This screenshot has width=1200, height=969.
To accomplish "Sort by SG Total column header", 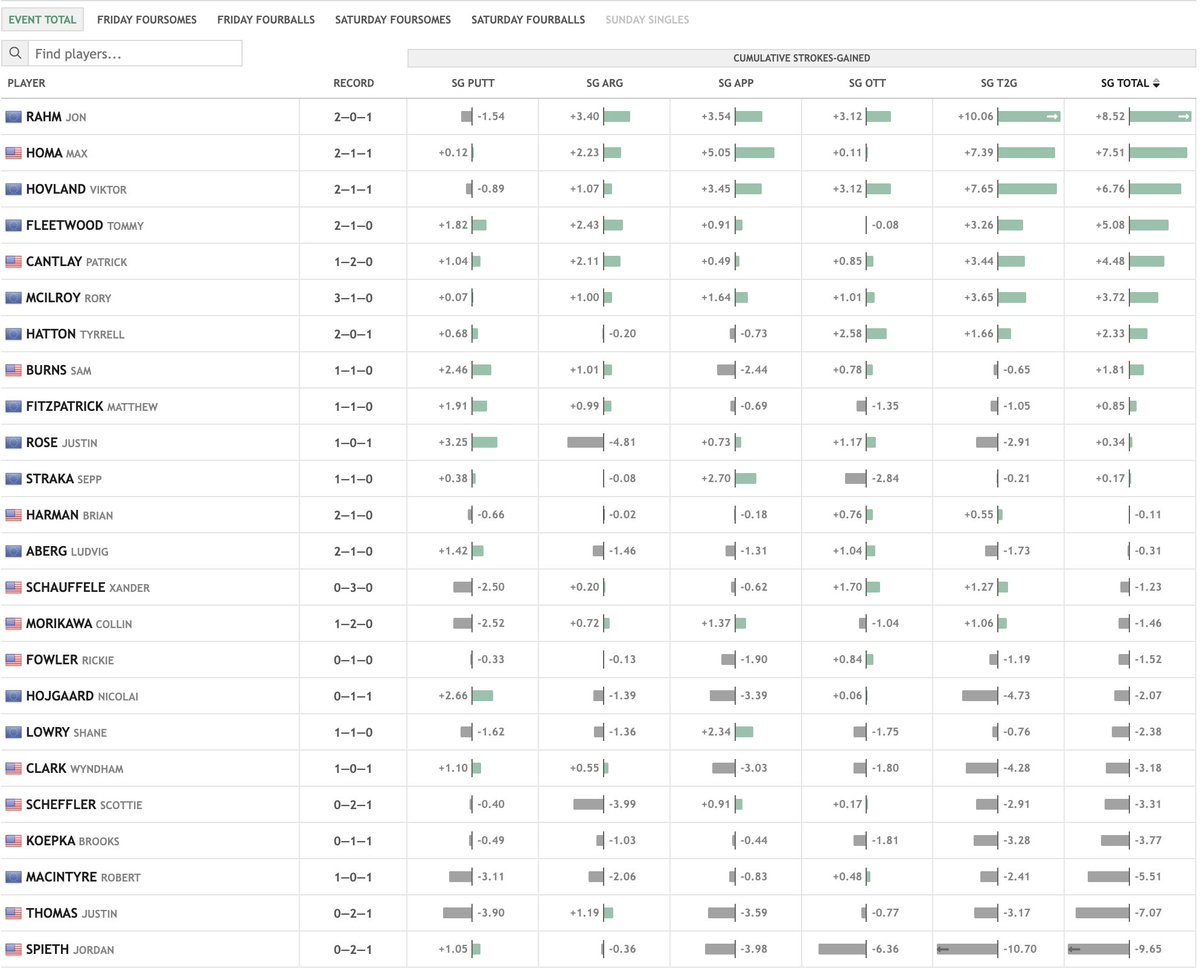I will pyautogui.click(x=1130, y=83).
